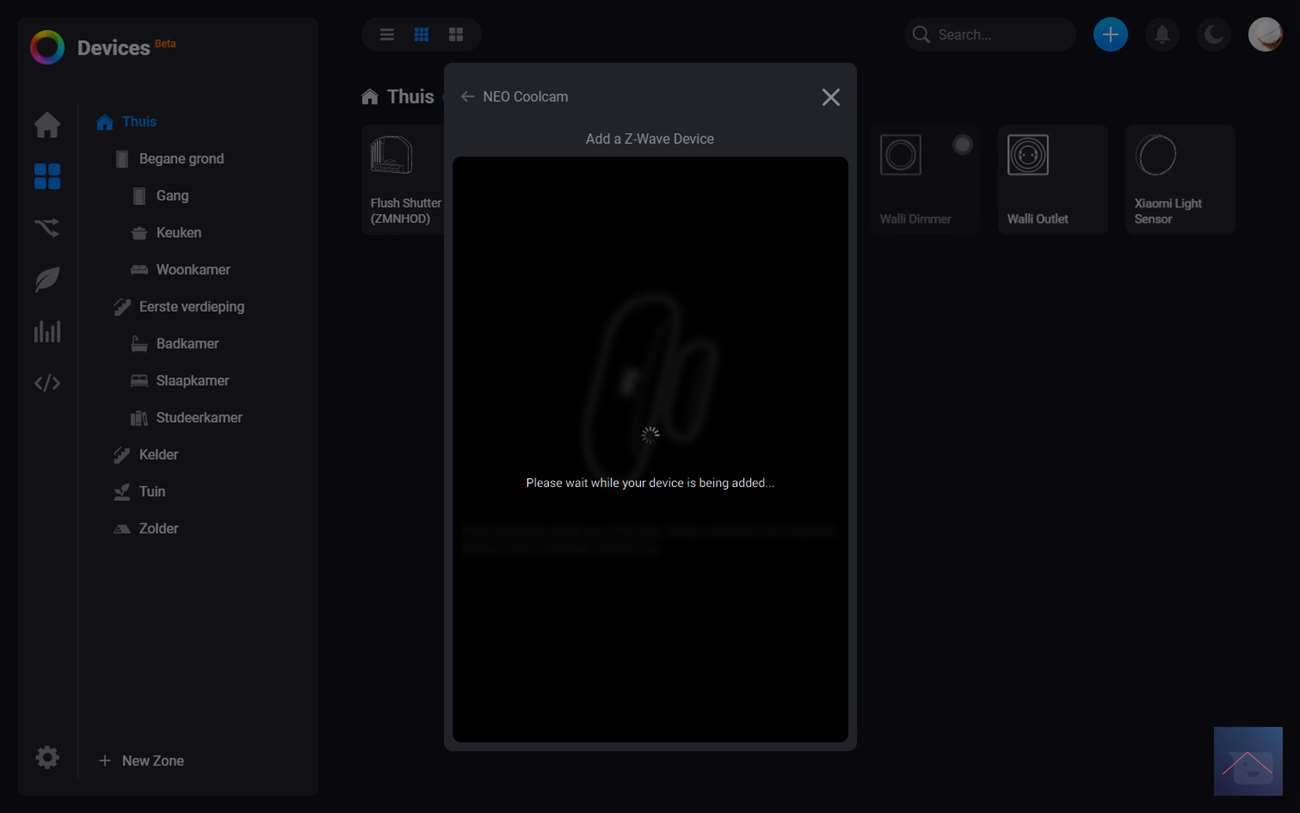Click the blue plus add button

pos(1110,35)
